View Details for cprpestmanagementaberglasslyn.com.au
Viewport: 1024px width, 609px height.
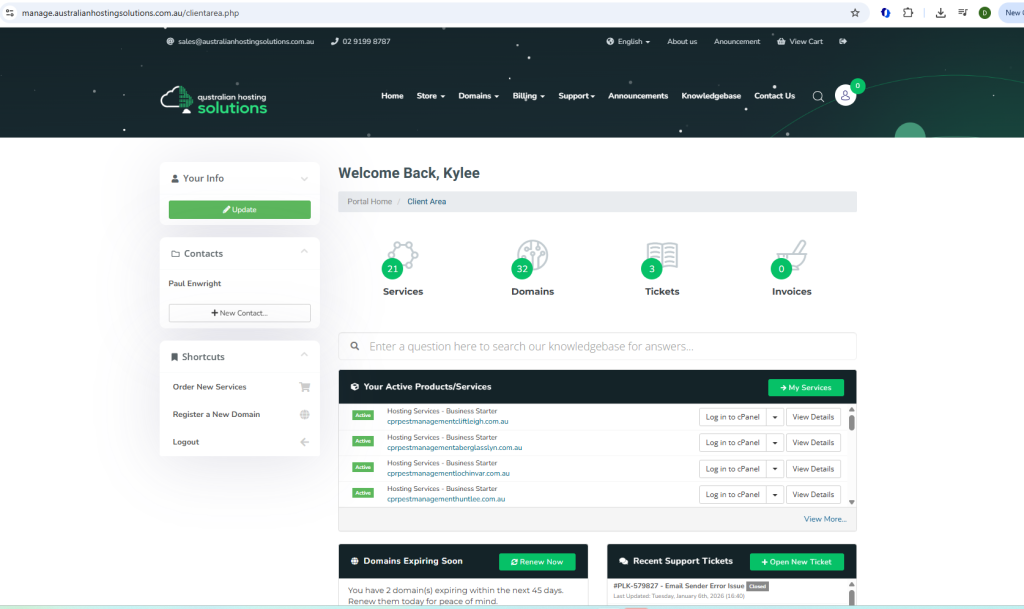click(x=813, y=443)
